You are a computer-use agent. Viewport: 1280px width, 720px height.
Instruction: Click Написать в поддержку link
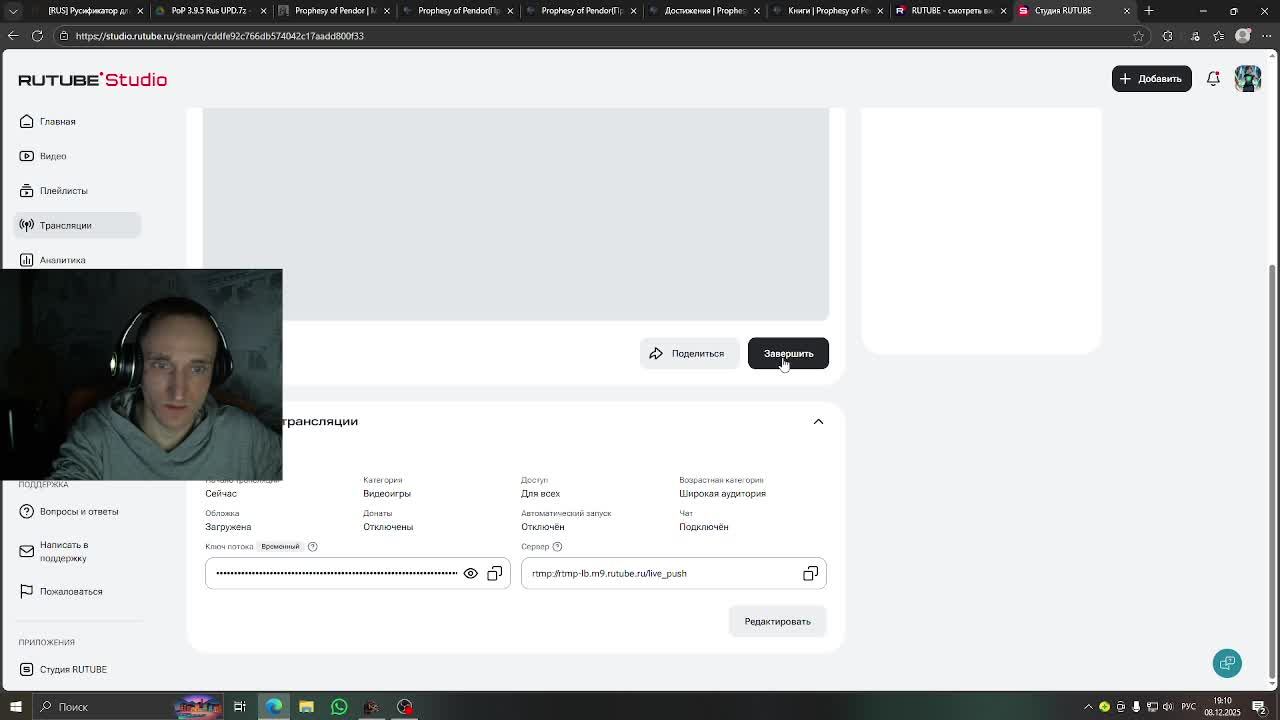(78, 551)
